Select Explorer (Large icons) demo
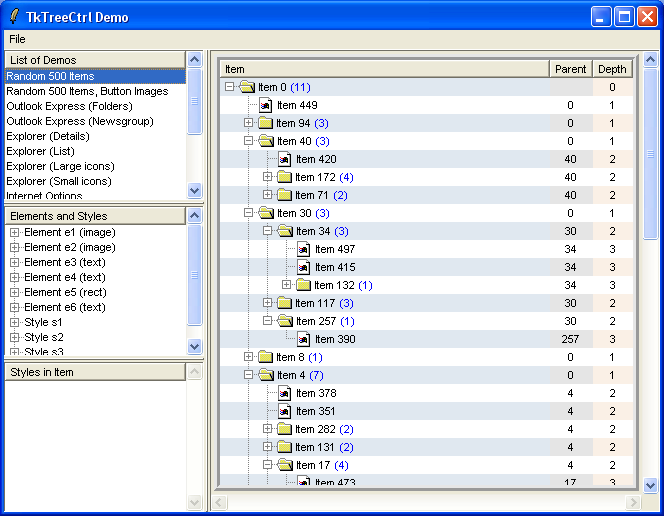 click(95, 166)
